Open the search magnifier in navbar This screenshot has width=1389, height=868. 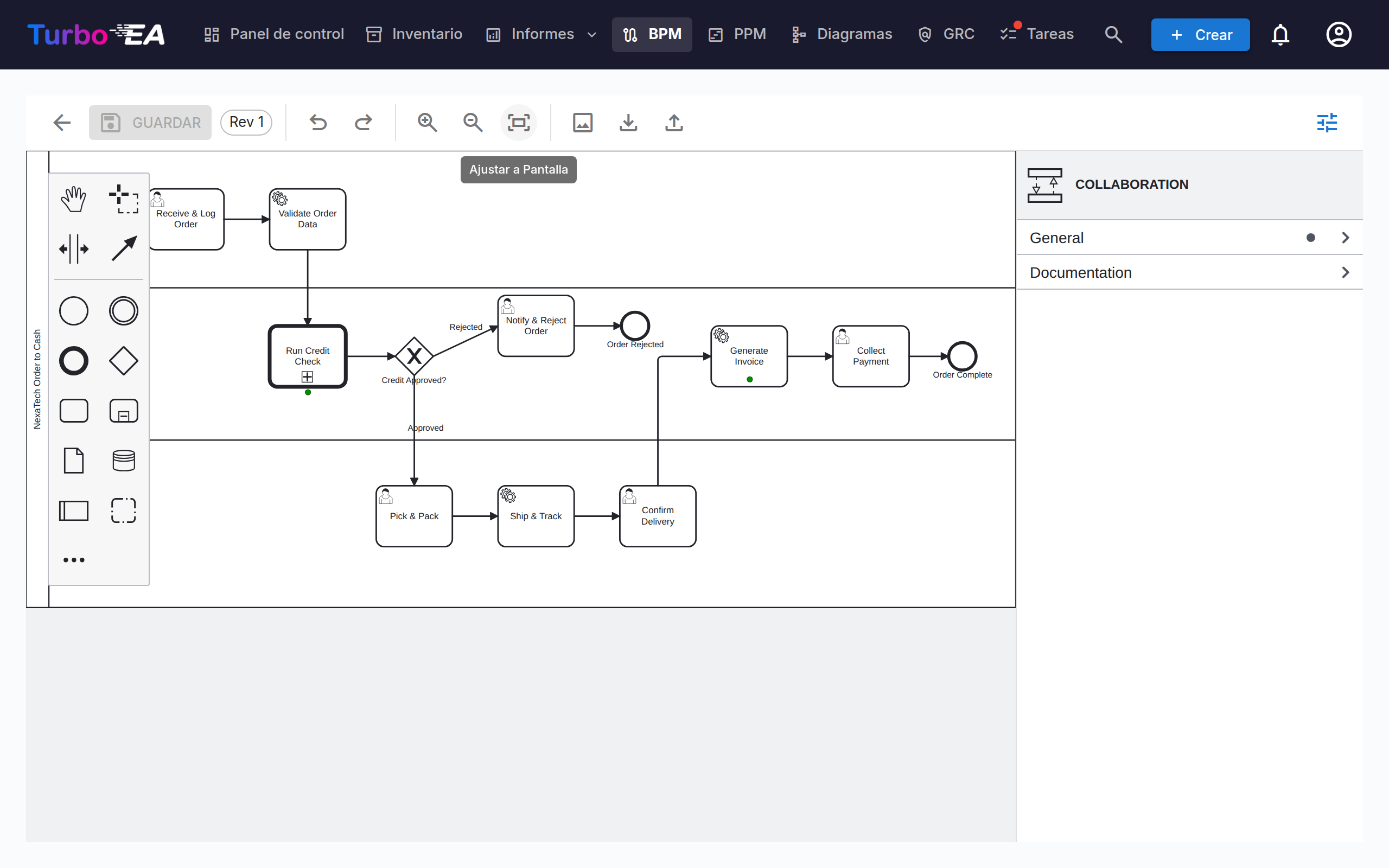point(1113,34)
